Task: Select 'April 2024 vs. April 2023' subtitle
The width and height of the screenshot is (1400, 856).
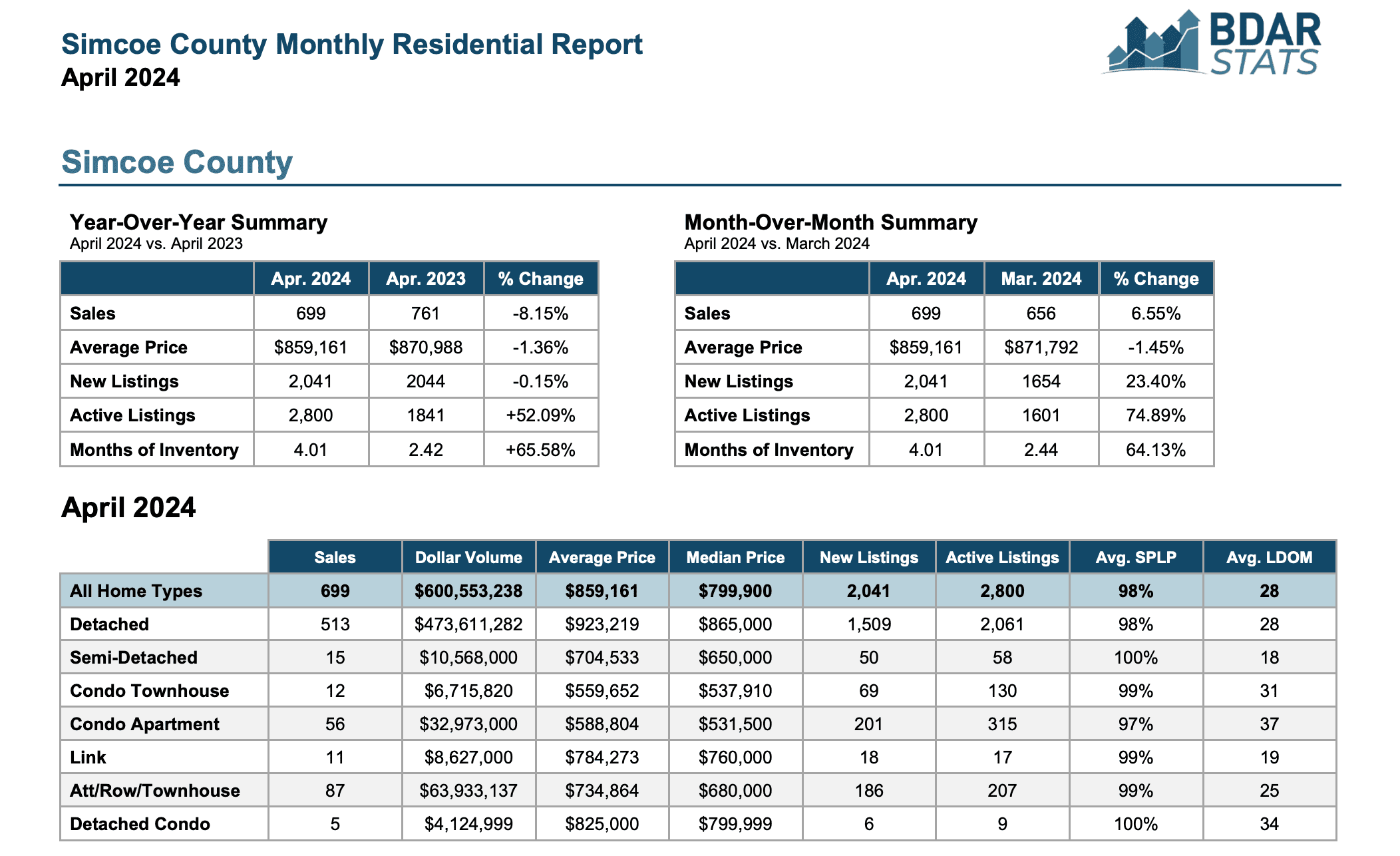Action: coord(156,244)
